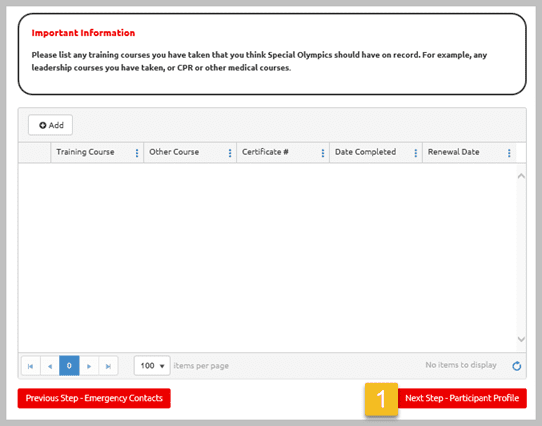Sort by the Certificate # column header
The image size is (542, 426).
pyautogui.click(x=265, y=152)
